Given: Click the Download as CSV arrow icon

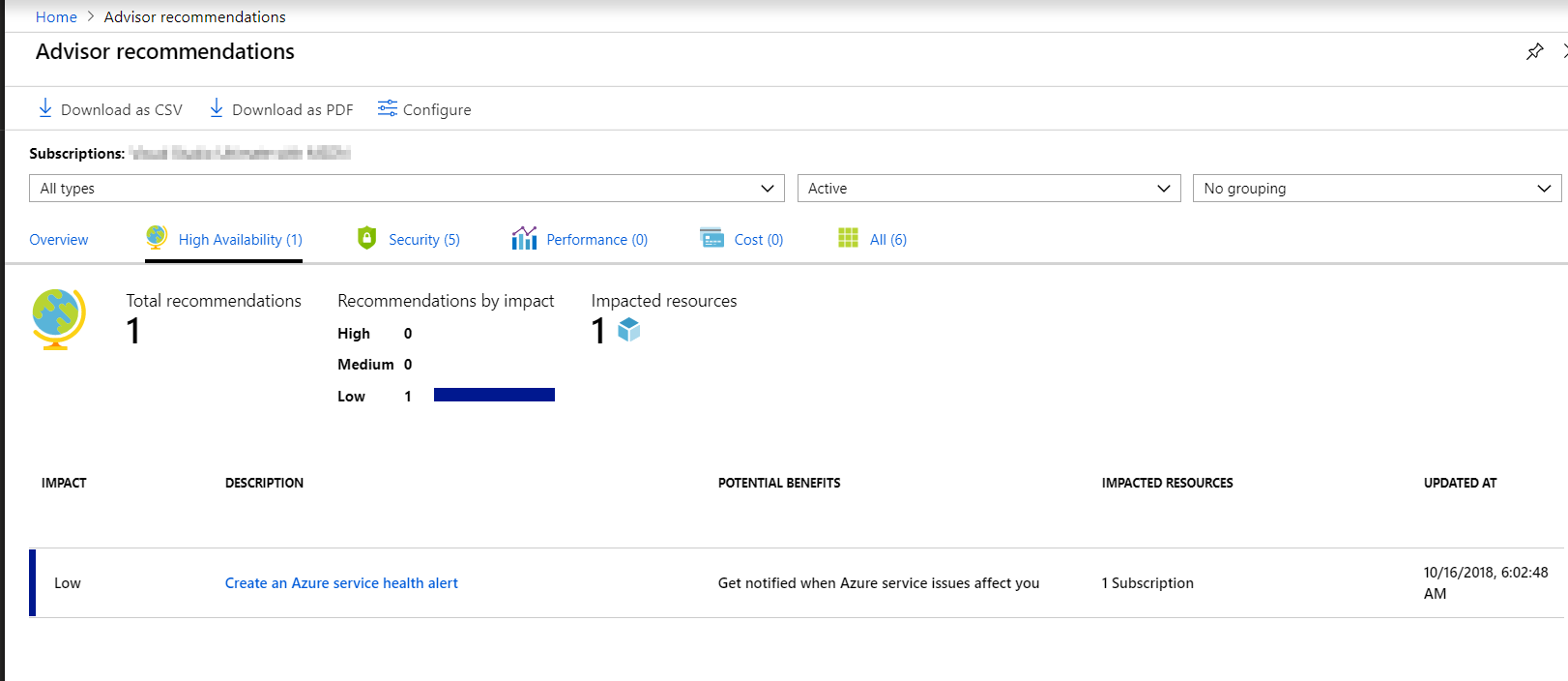Looking at the screenshot, I should pyautogui.click(x=45, y=108).
